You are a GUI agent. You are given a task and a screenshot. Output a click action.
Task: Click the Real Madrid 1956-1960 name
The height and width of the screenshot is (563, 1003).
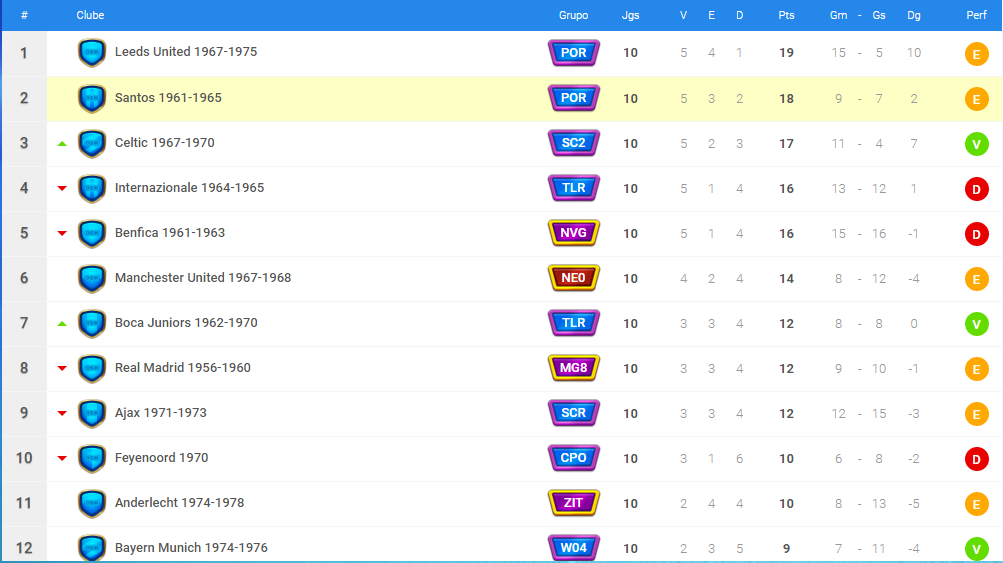(183, 367)
